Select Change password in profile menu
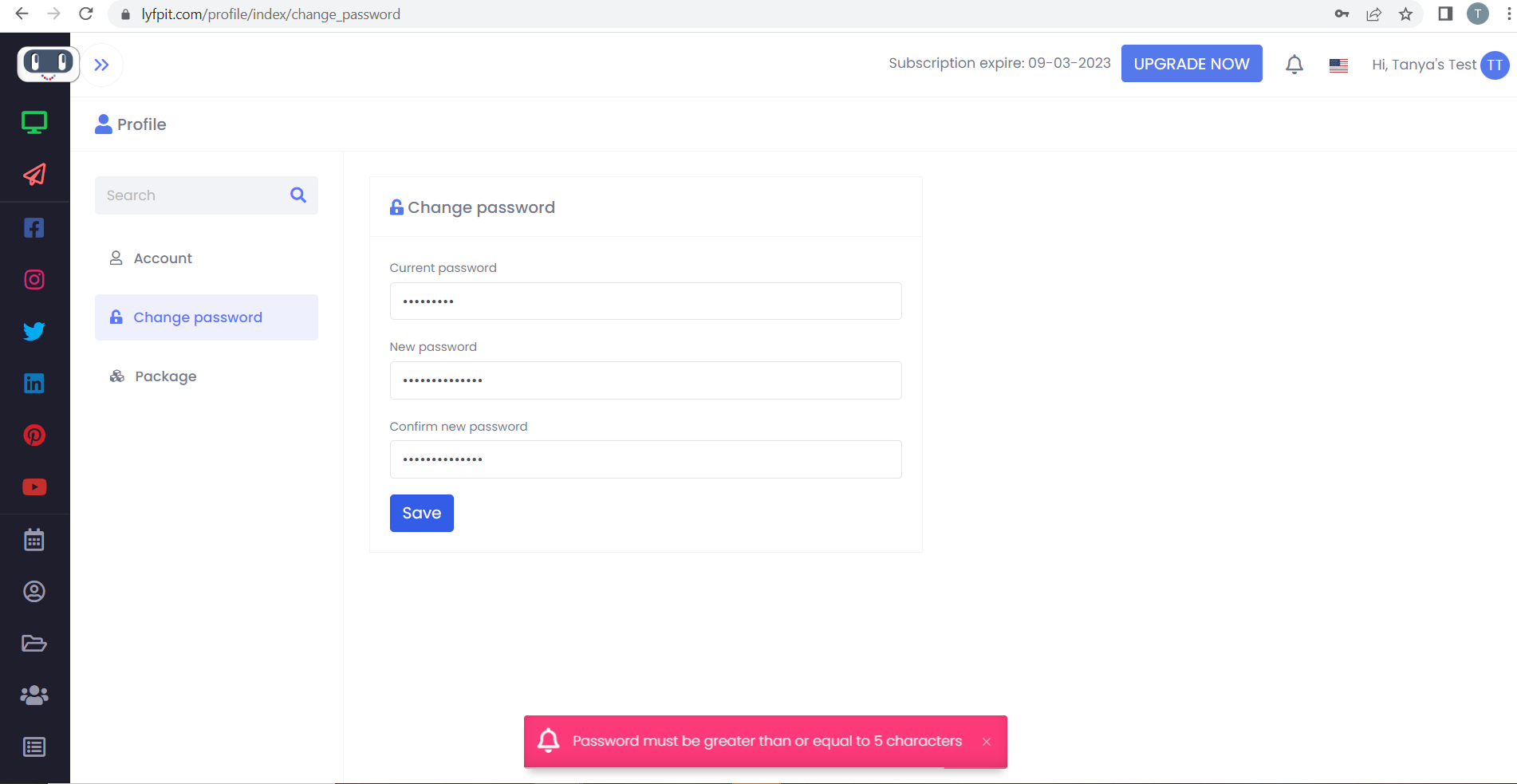1517x784 pixels. (207, 317)
